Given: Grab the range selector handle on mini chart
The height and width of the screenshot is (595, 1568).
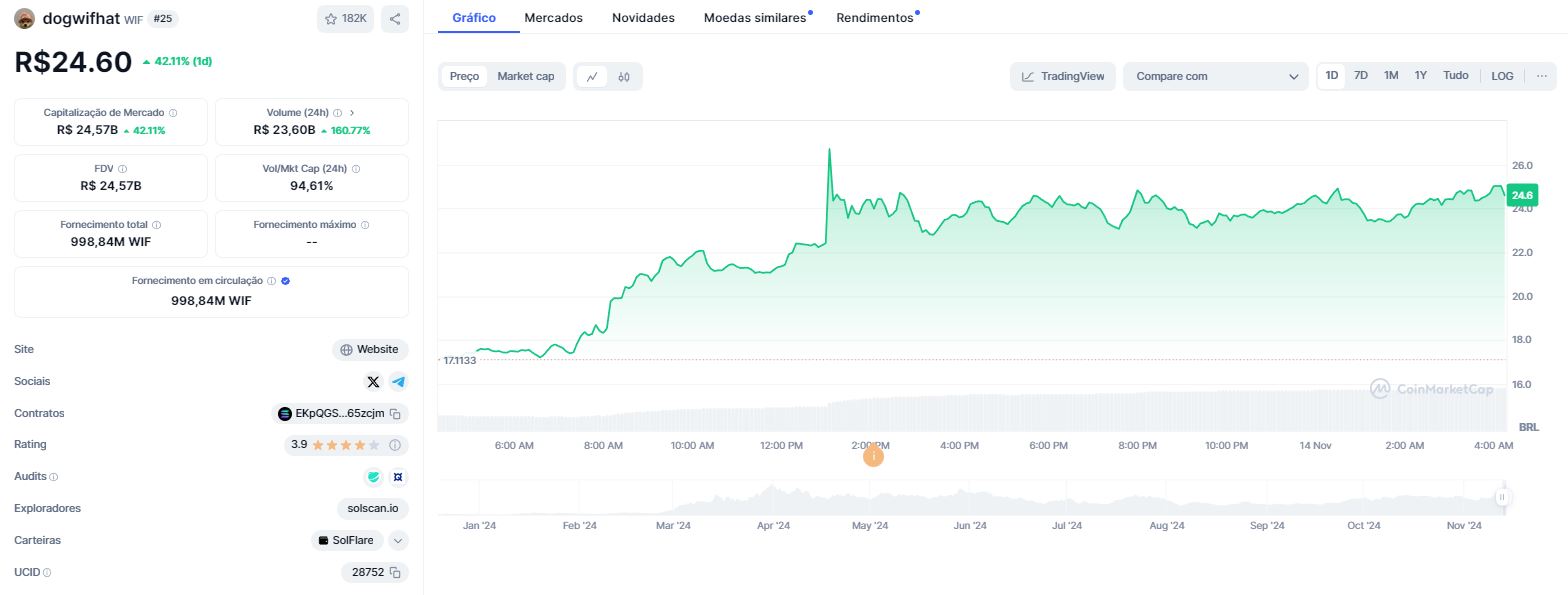Looking at the screenshot, I should [x=1501, y=497].
